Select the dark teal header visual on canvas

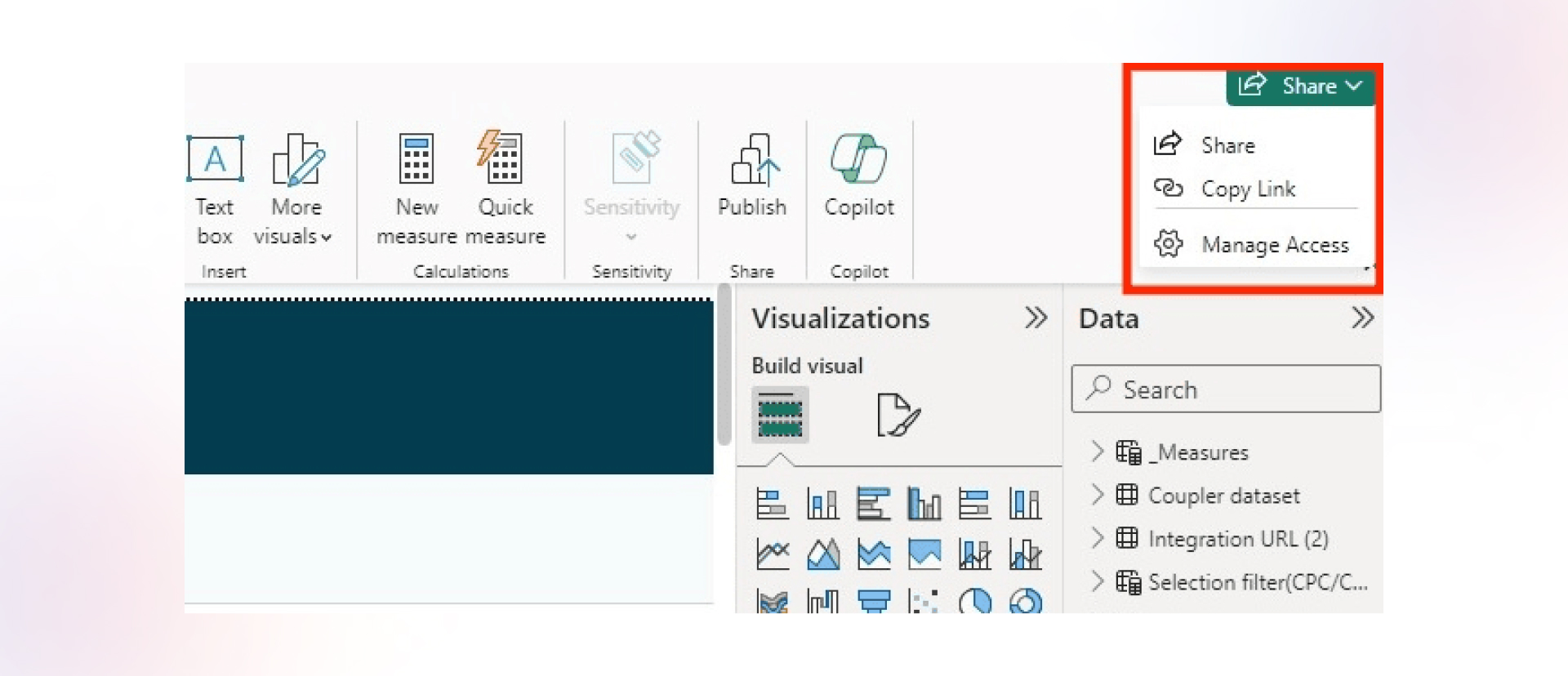[448, 387]
